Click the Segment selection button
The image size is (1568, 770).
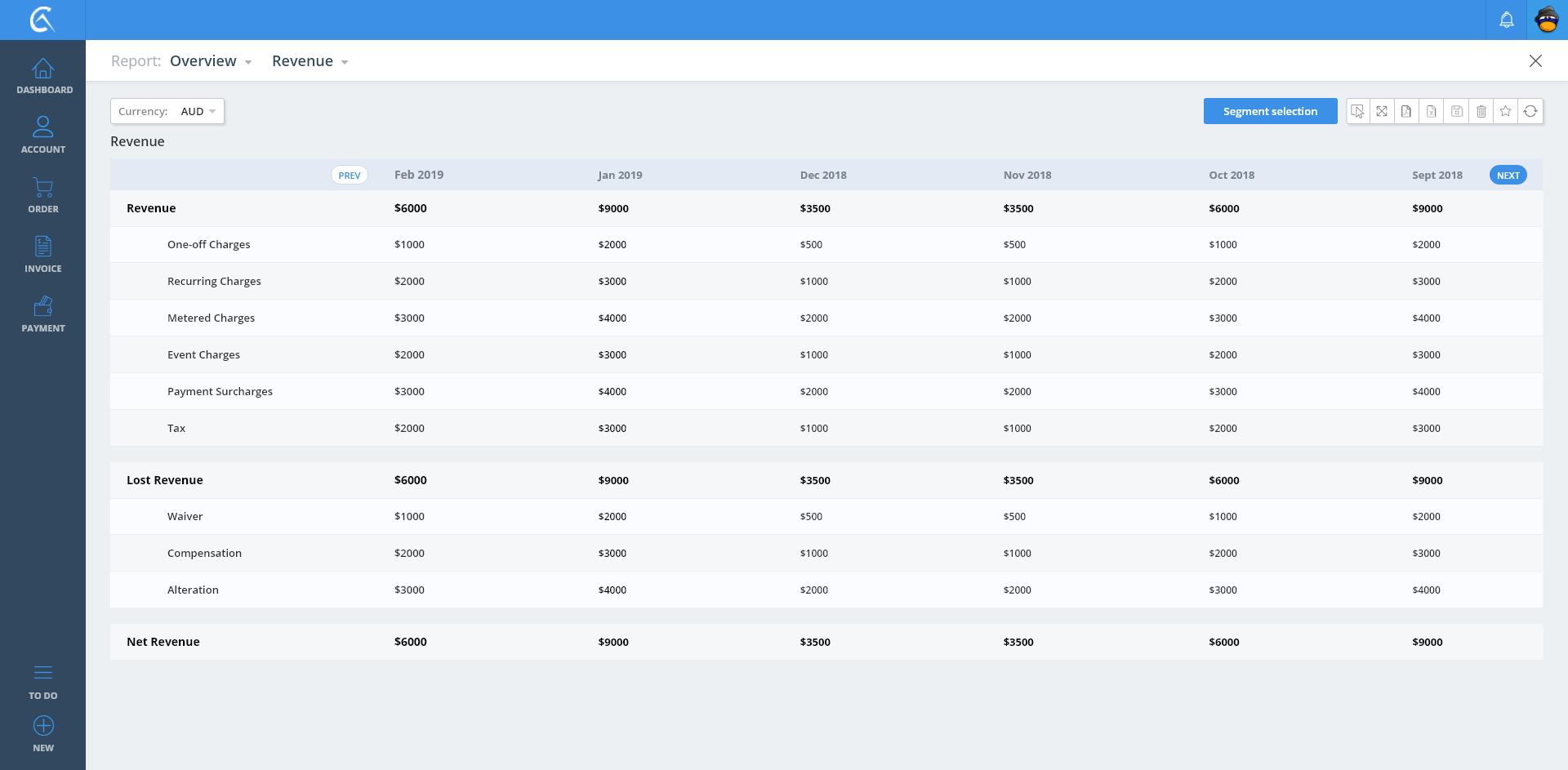click(x=1270, y=111)
